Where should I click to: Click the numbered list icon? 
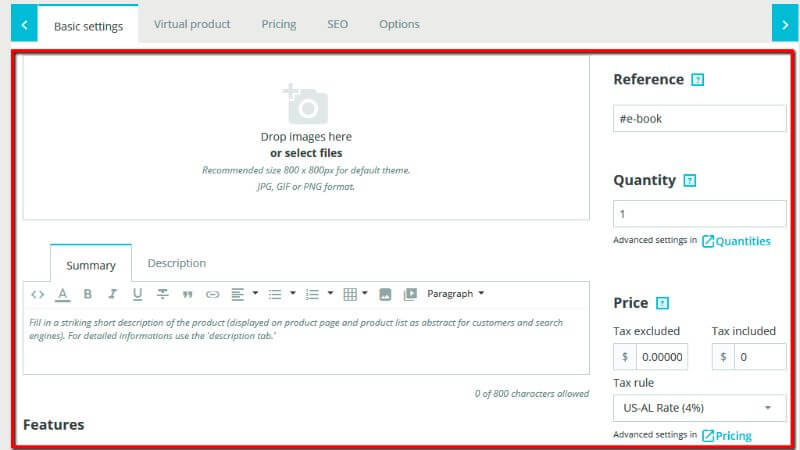point(312,294)
